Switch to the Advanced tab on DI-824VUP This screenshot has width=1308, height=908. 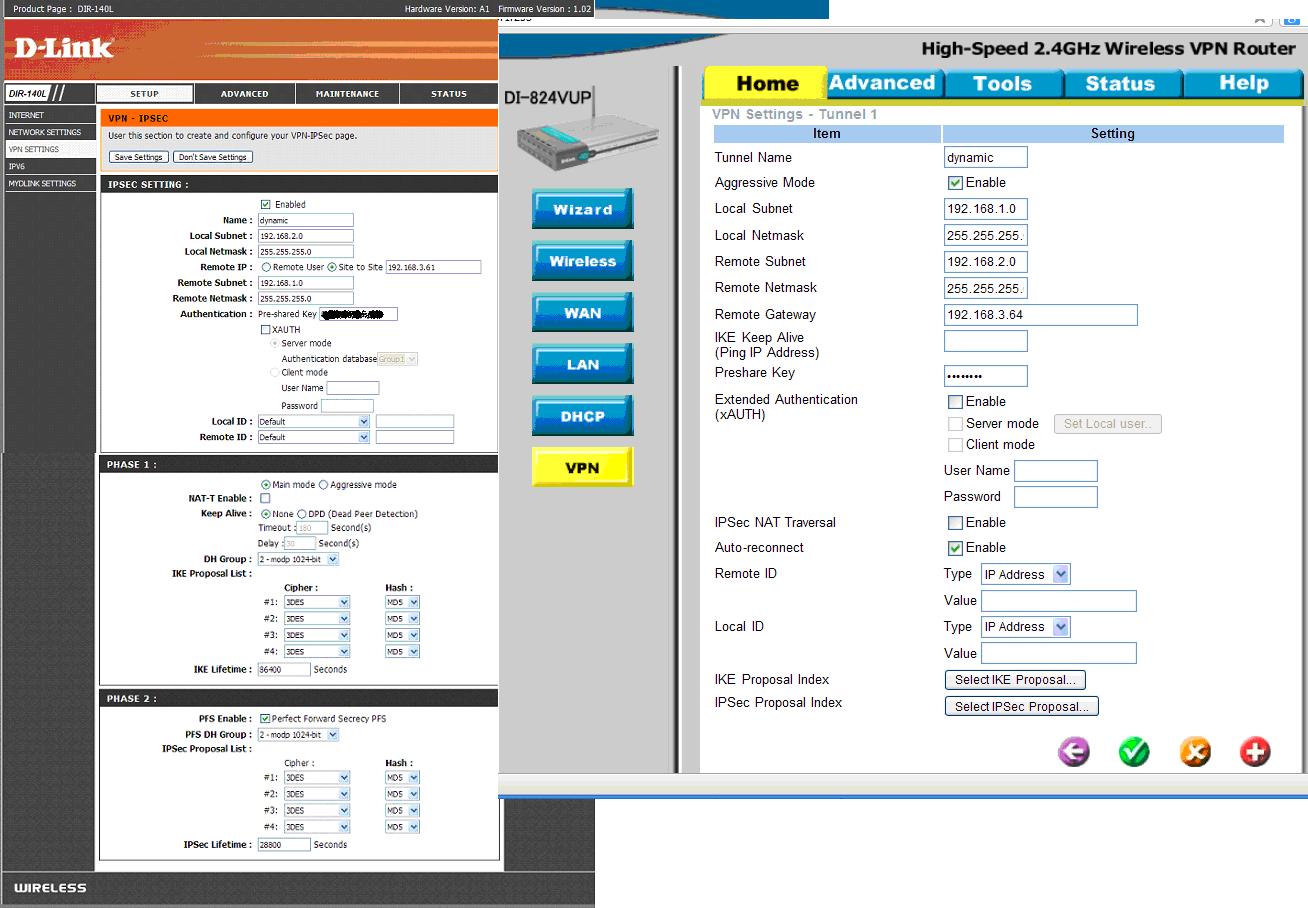tap(881, 83)
